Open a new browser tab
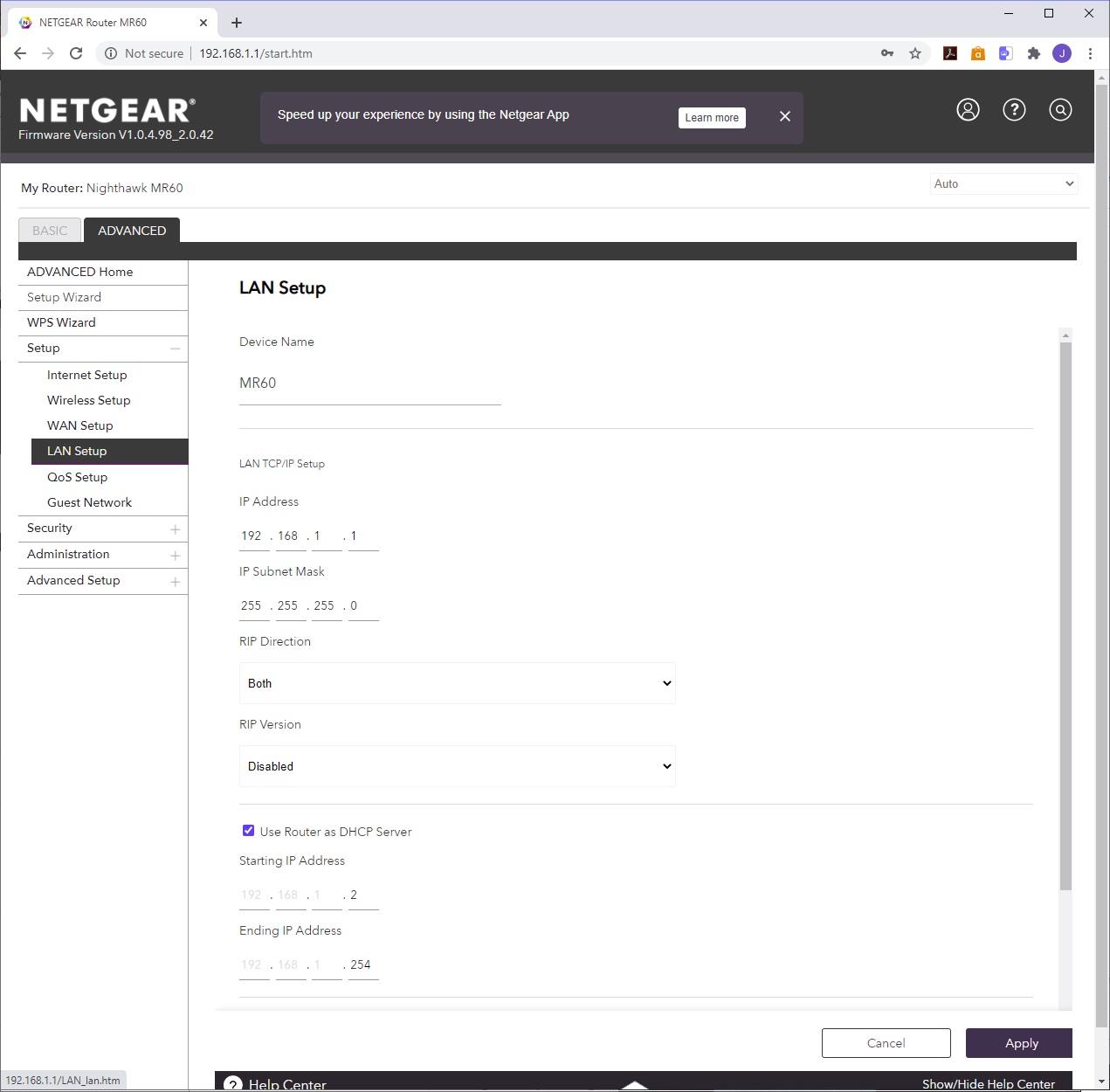Image resolution: width=1110 pixels, height=1092 pixels. click(237, 23)
